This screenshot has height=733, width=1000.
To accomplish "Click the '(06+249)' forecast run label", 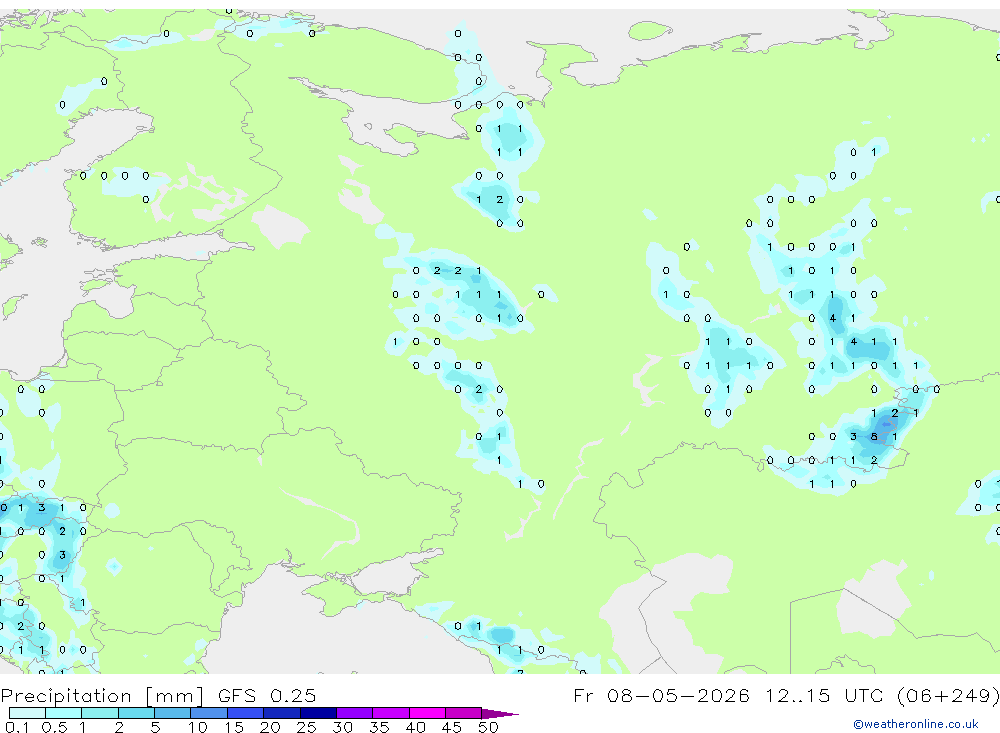I will pyautogui.click(x=948, y=695).
